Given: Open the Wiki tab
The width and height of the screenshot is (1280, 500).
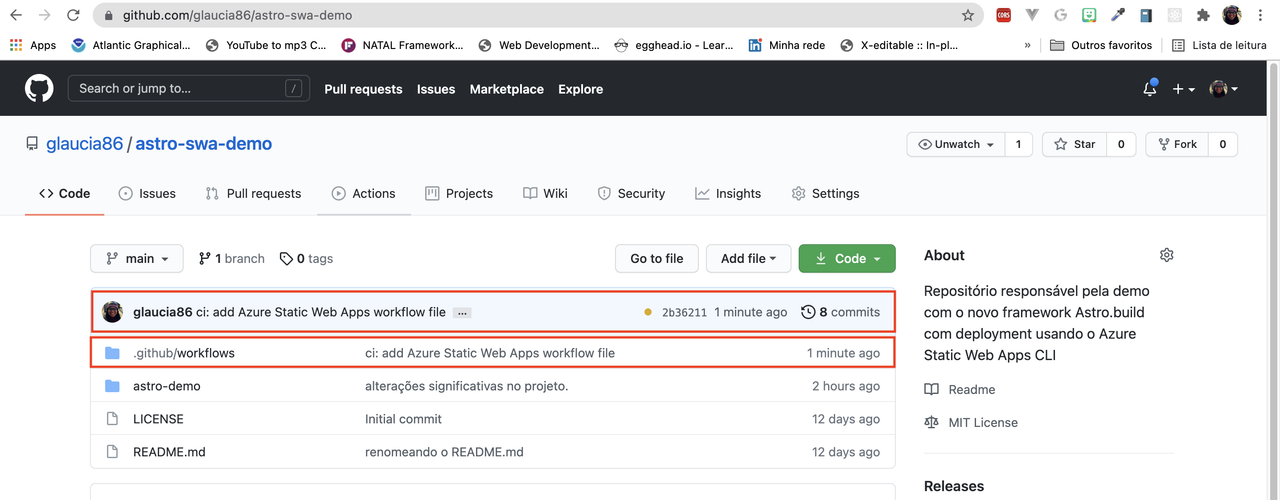Looking at the screenshot, I should pos(545,193).
